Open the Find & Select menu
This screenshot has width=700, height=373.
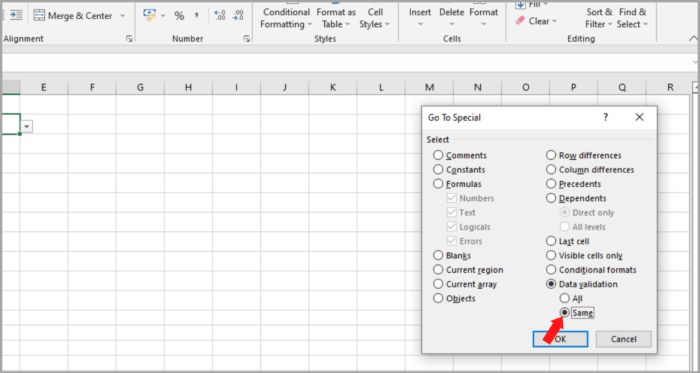632,18
